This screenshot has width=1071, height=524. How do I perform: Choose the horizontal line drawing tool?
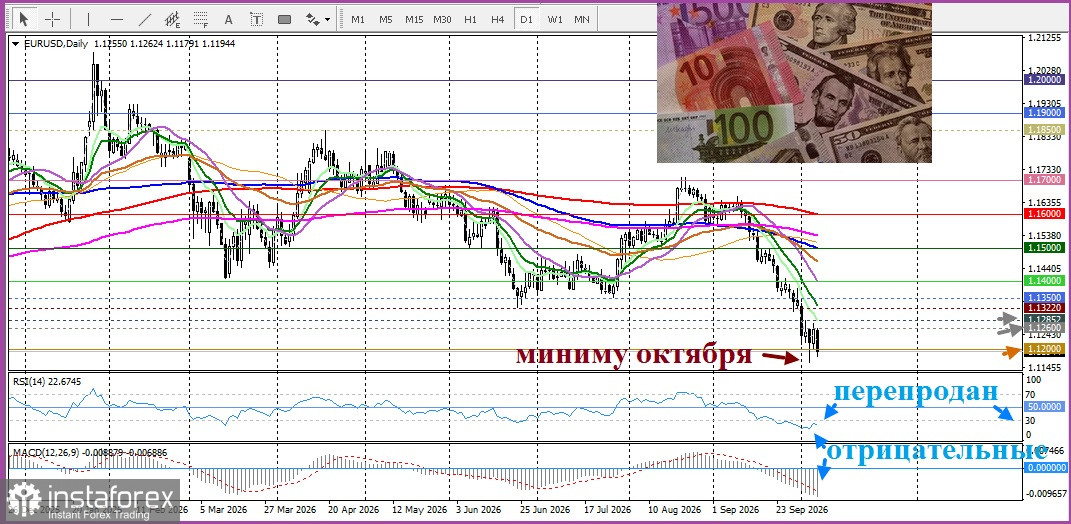click(x=117, y=19)
